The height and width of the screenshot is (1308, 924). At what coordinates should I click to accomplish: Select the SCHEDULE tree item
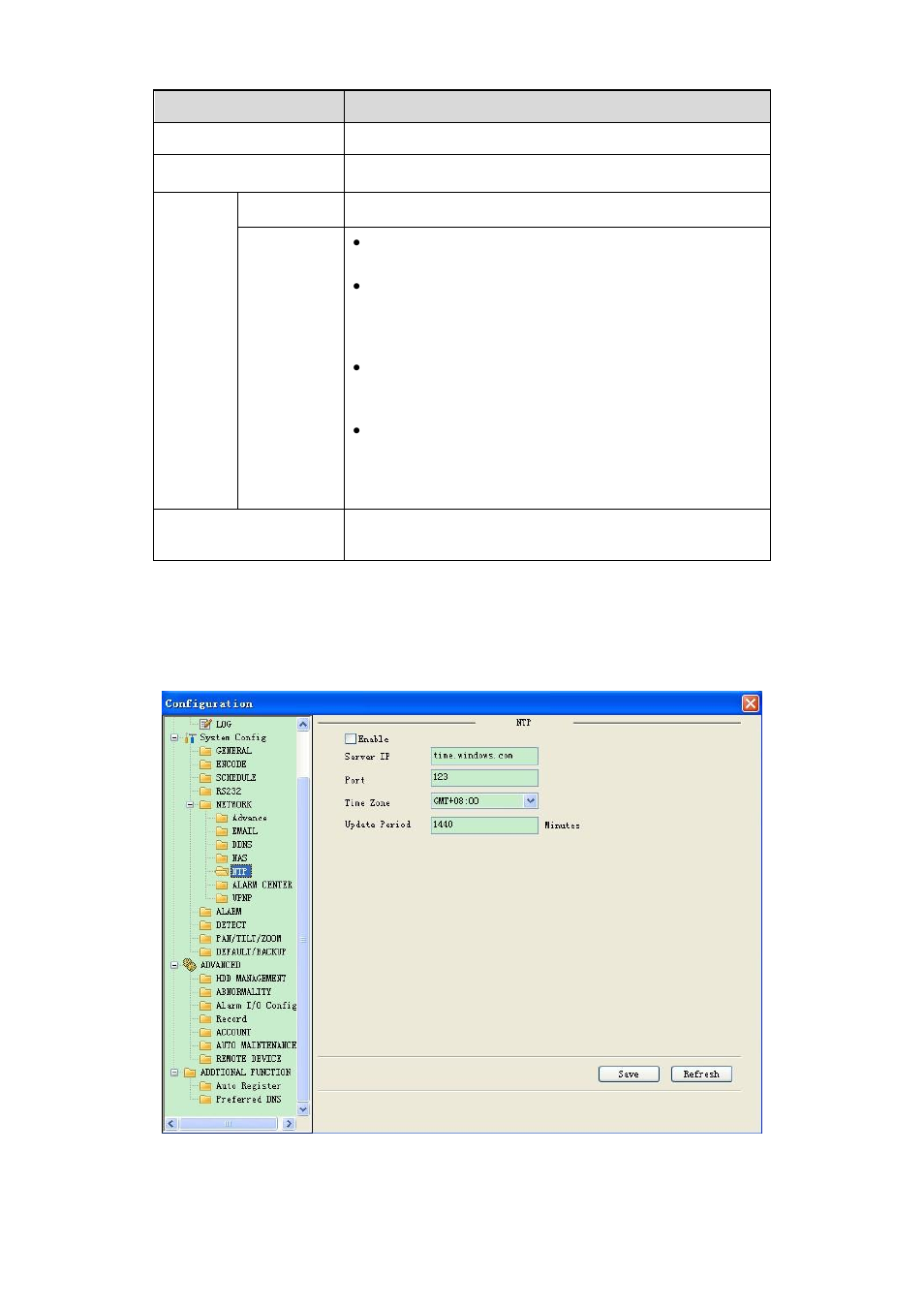(x=236, y=778)
